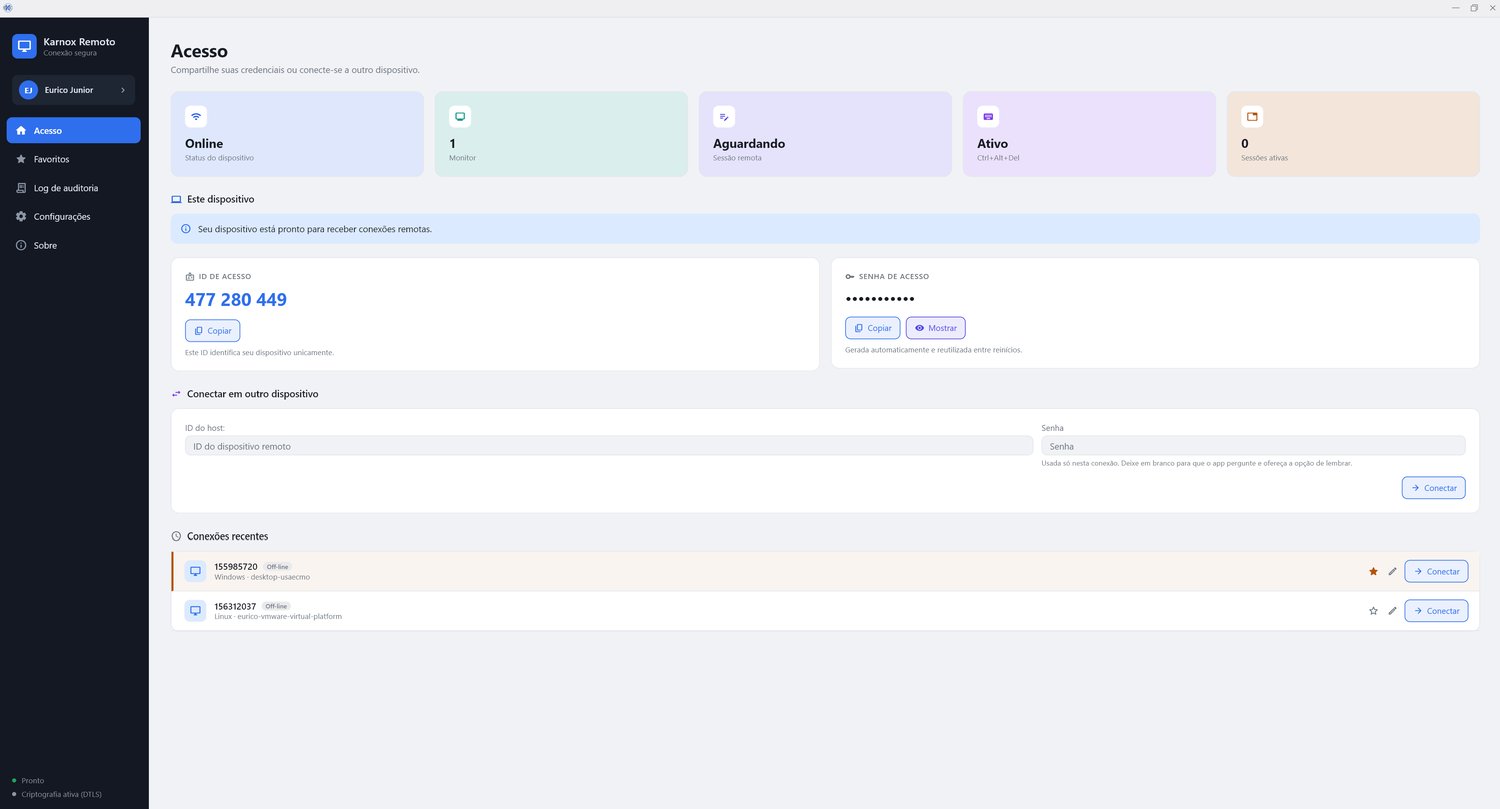Click the Off-line badge for 156312037
Screen dimensions: 1500x809
(x=277, y=606)
